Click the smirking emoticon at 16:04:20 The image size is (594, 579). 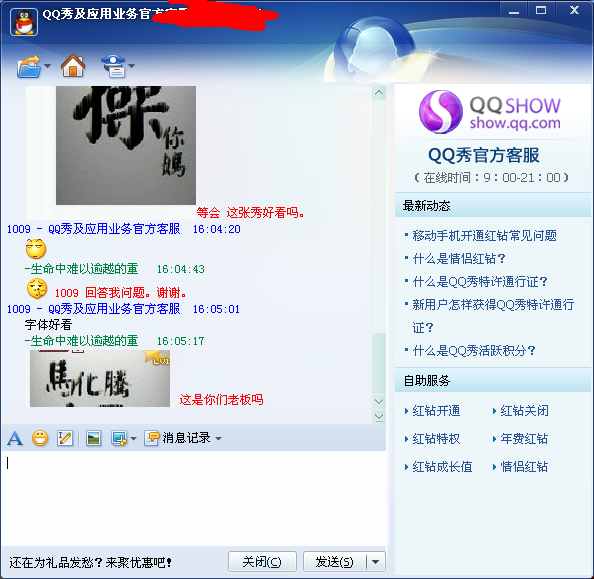point(36,249)
